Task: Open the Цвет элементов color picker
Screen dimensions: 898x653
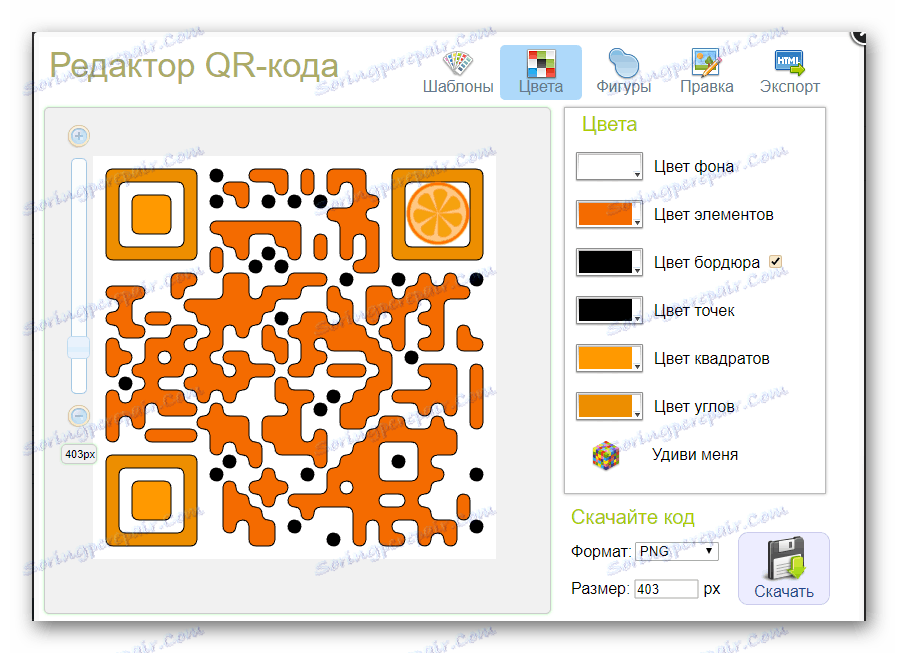Action: click(609, 215)
